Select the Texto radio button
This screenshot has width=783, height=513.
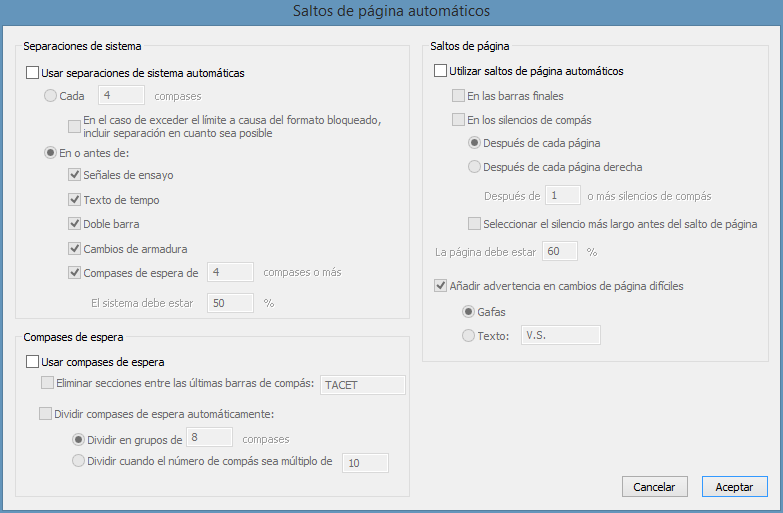(468, 335)
